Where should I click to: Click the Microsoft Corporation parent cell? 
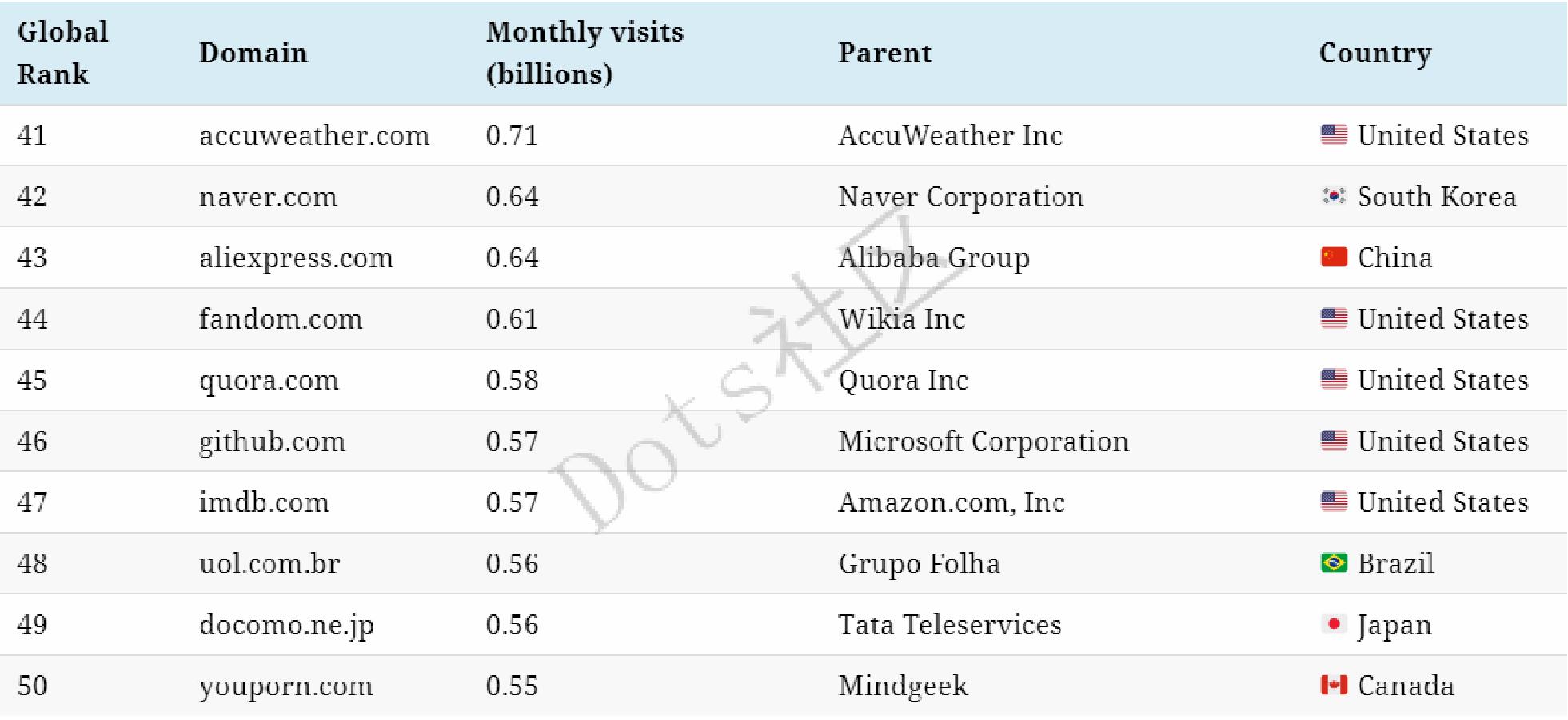click(x=983, y=442)
